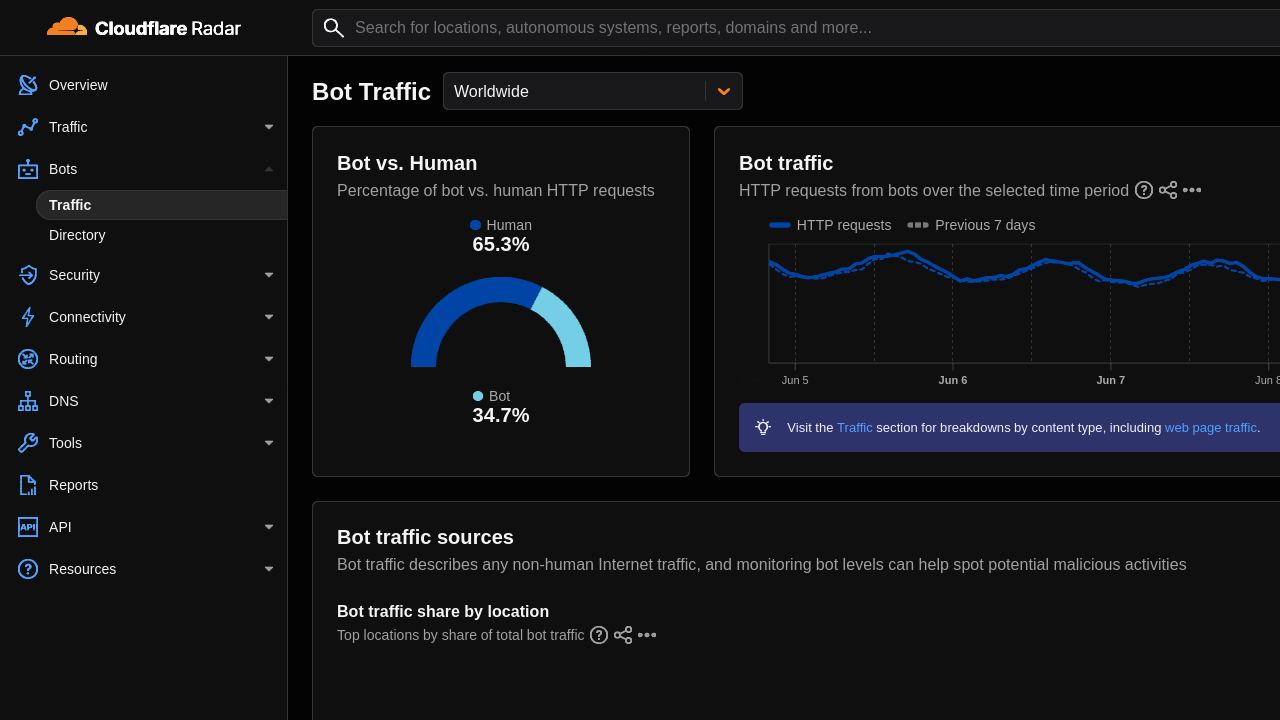Click the 34.7% Bot value
1280x720 pixels.
point(501,415)
